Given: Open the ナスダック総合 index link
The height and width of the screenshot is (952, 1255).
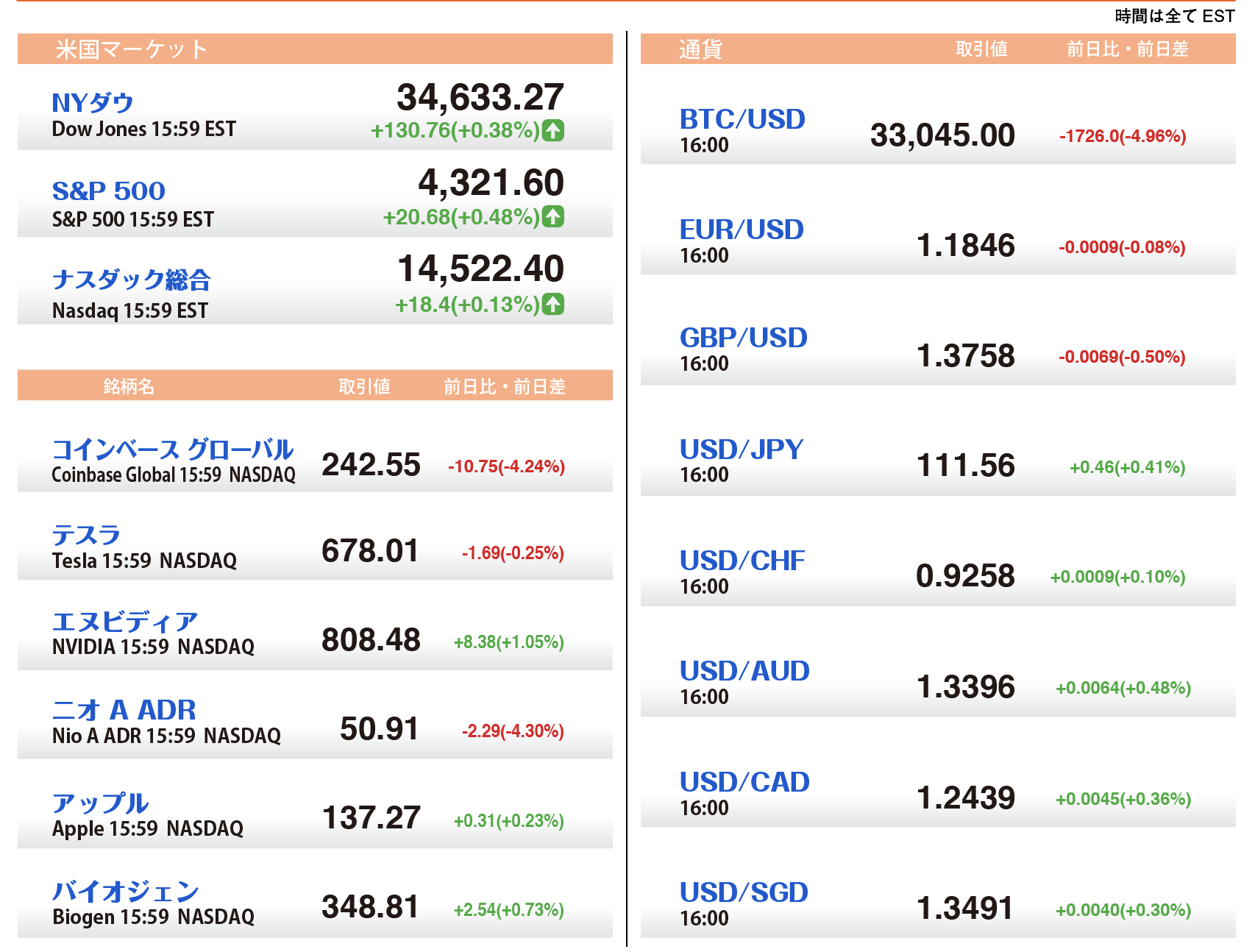Looking at the screenshot, I should click(132, 280).
